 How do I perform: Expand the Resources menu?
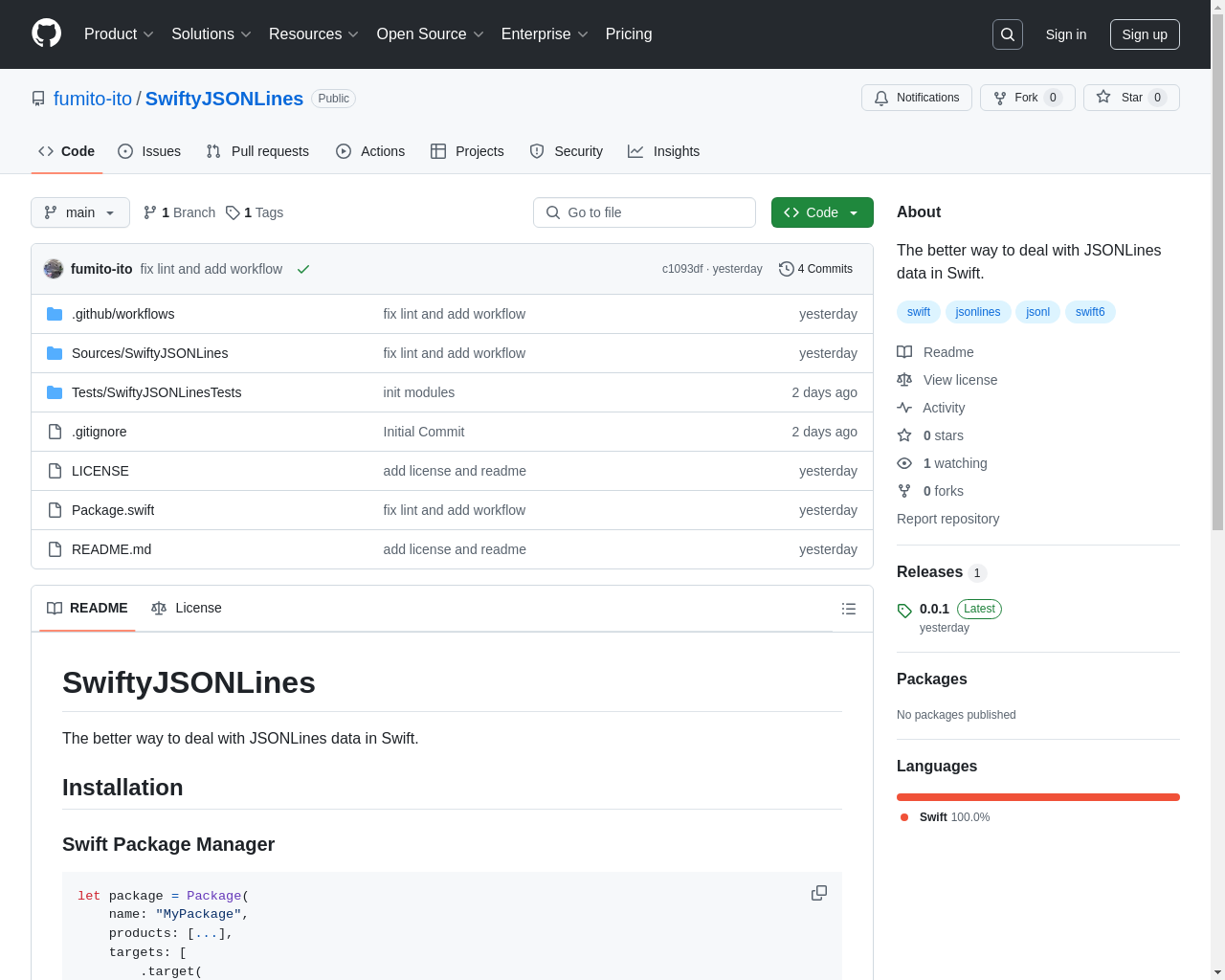point(314,34)
